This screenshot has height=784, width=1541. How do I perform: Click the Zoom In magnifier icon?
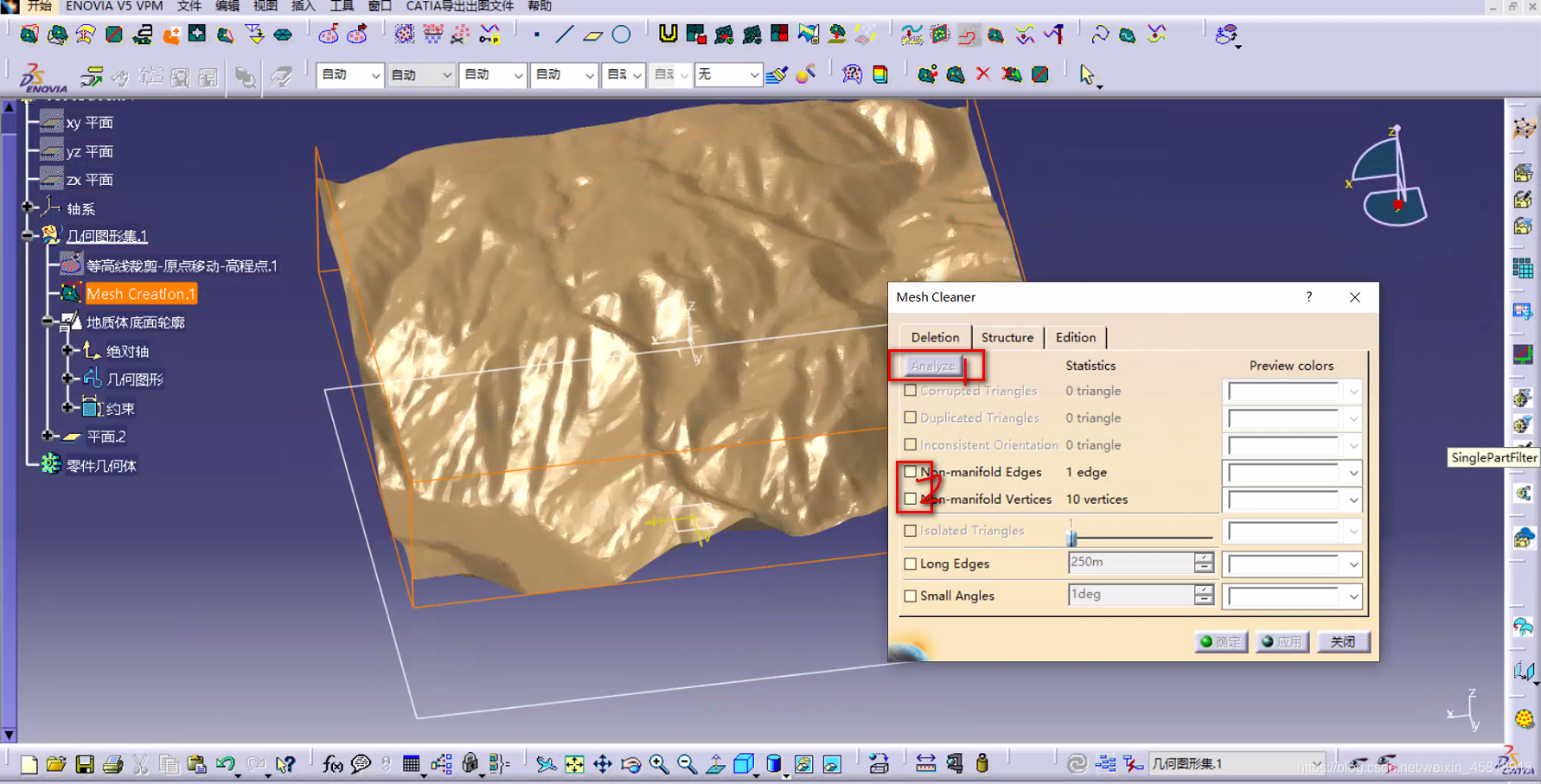click(x=659, y=764)
